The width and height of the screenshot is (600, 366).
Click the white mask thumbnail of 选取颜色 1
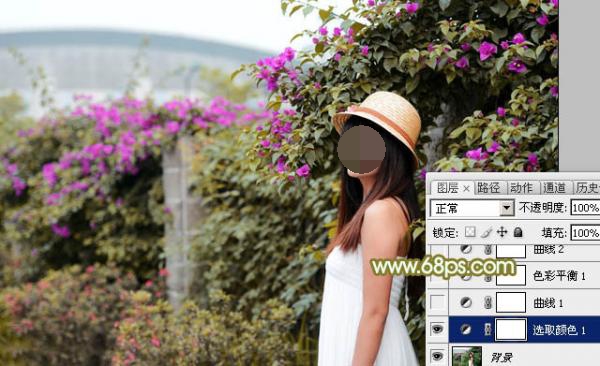[511, 330]
